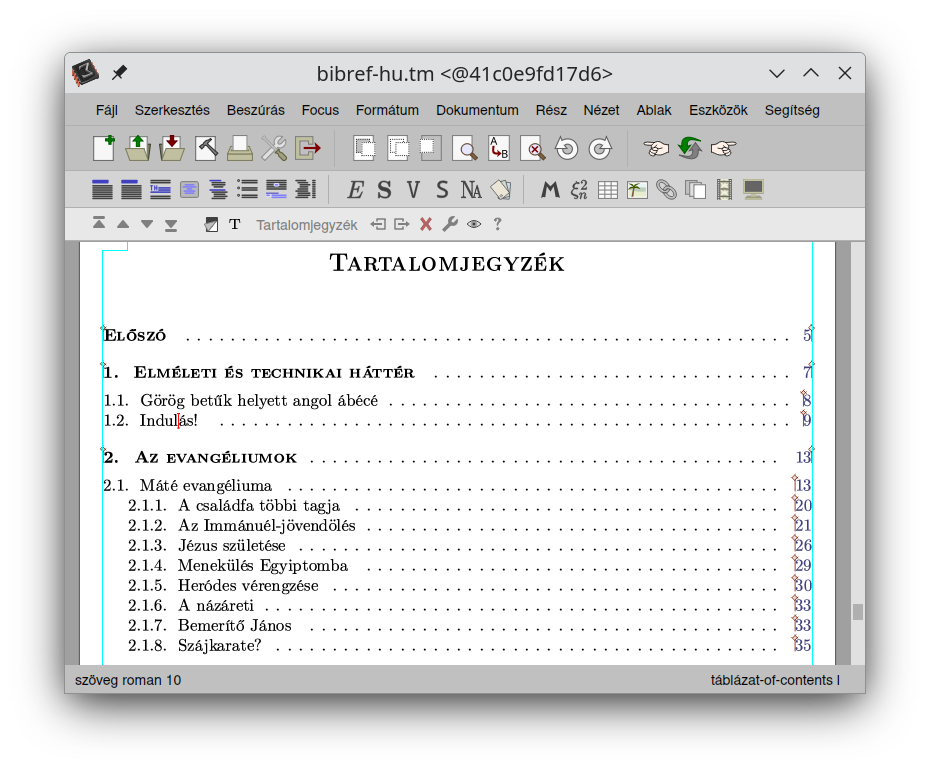Toggle the eye visibility icon in focus toolbar
Viewport: 930px width, 770px height.
(473, 225)
